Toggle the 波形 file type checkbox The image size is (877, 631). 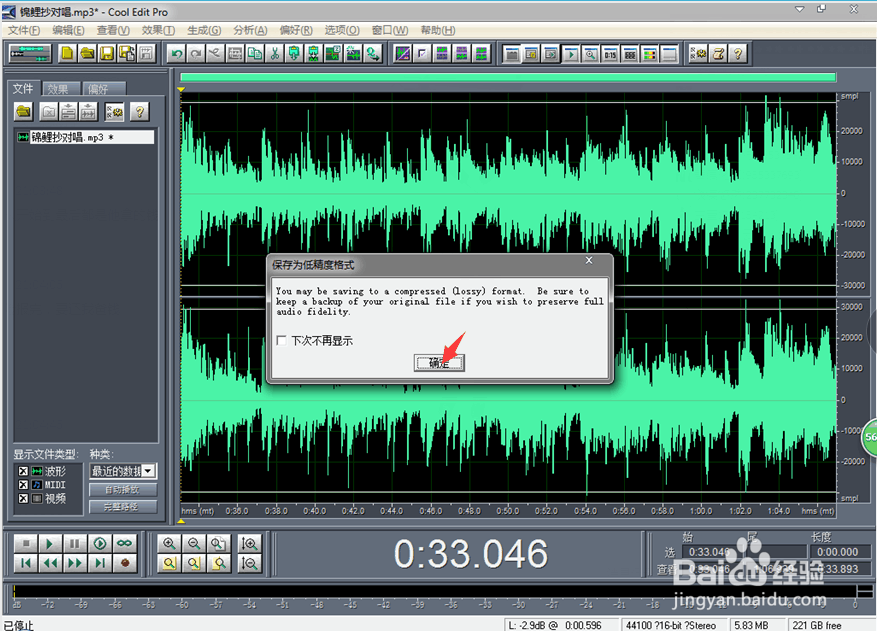[x=23, y=471]
